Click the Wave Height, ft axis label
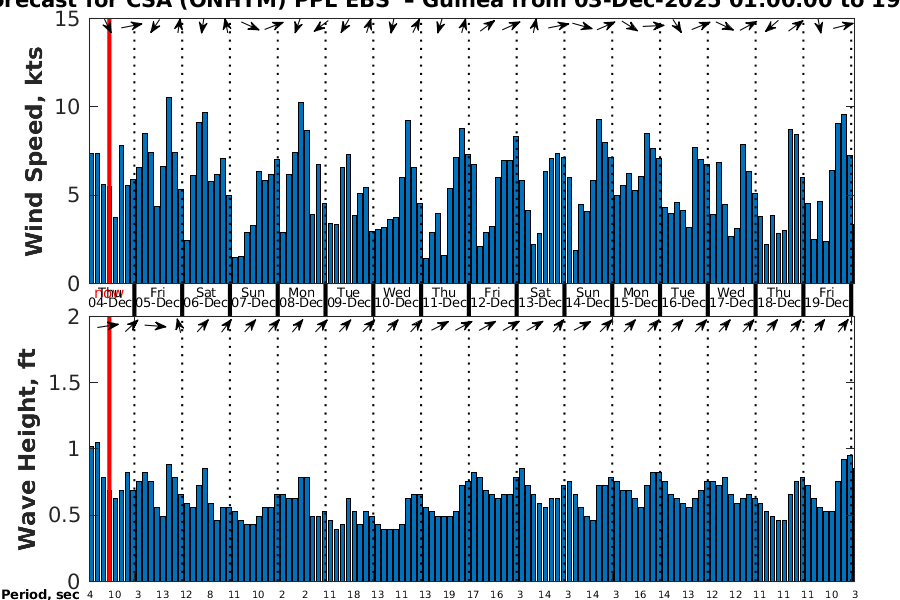Viewport: 900px width, 600px height. 27,448
